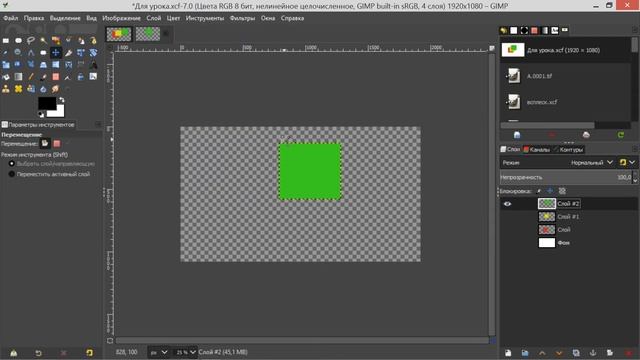Adjust opacity value with stepper arrows
This screenshot has height=360, width=640.
pyautogui.click(x=635, y=178)
